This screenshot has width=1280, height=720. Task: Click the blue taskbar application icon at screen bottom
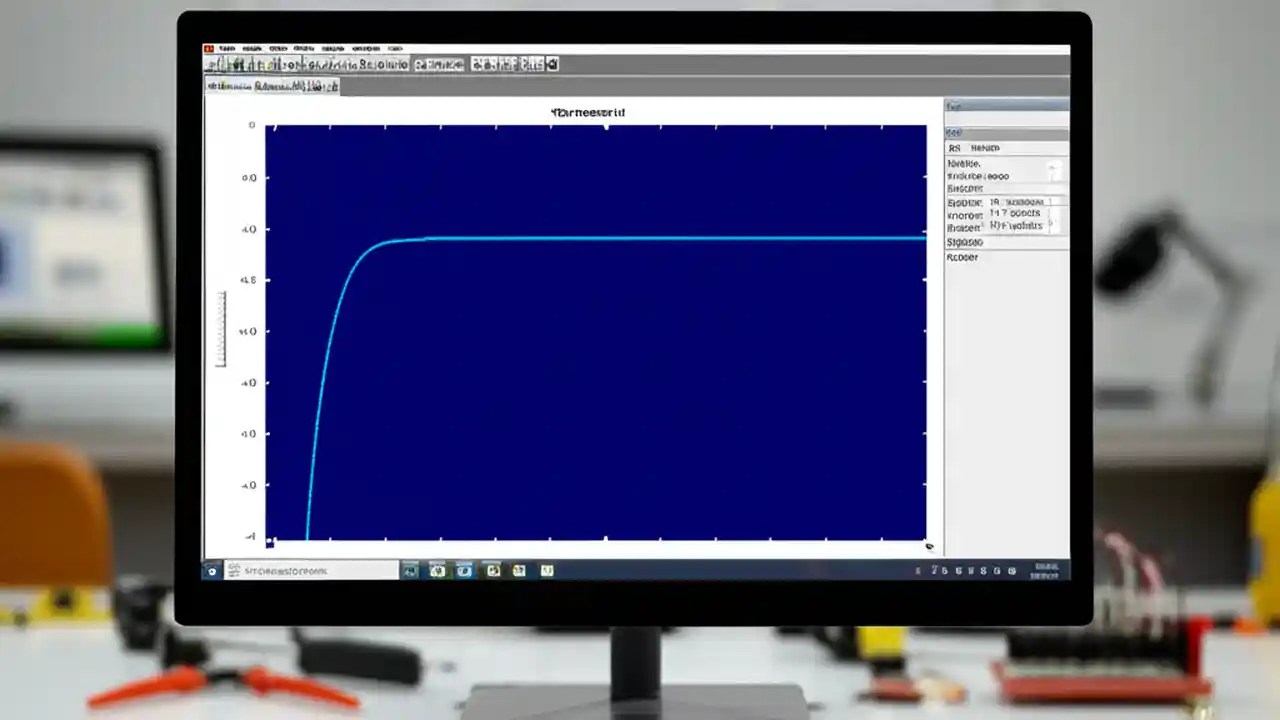click(x=463, y=570)
